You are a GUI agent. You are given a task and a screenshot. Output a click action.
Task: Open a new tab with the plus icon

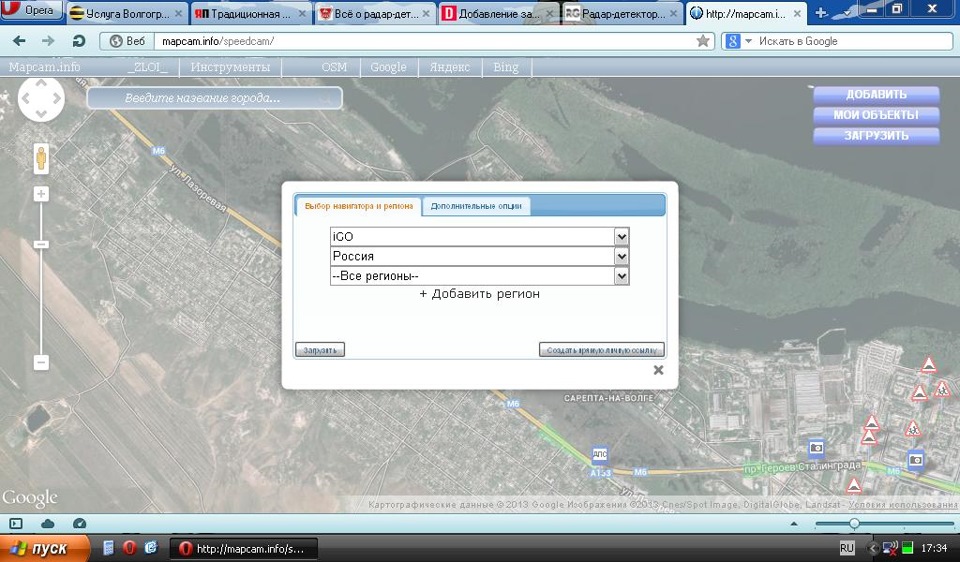(821, 13)
